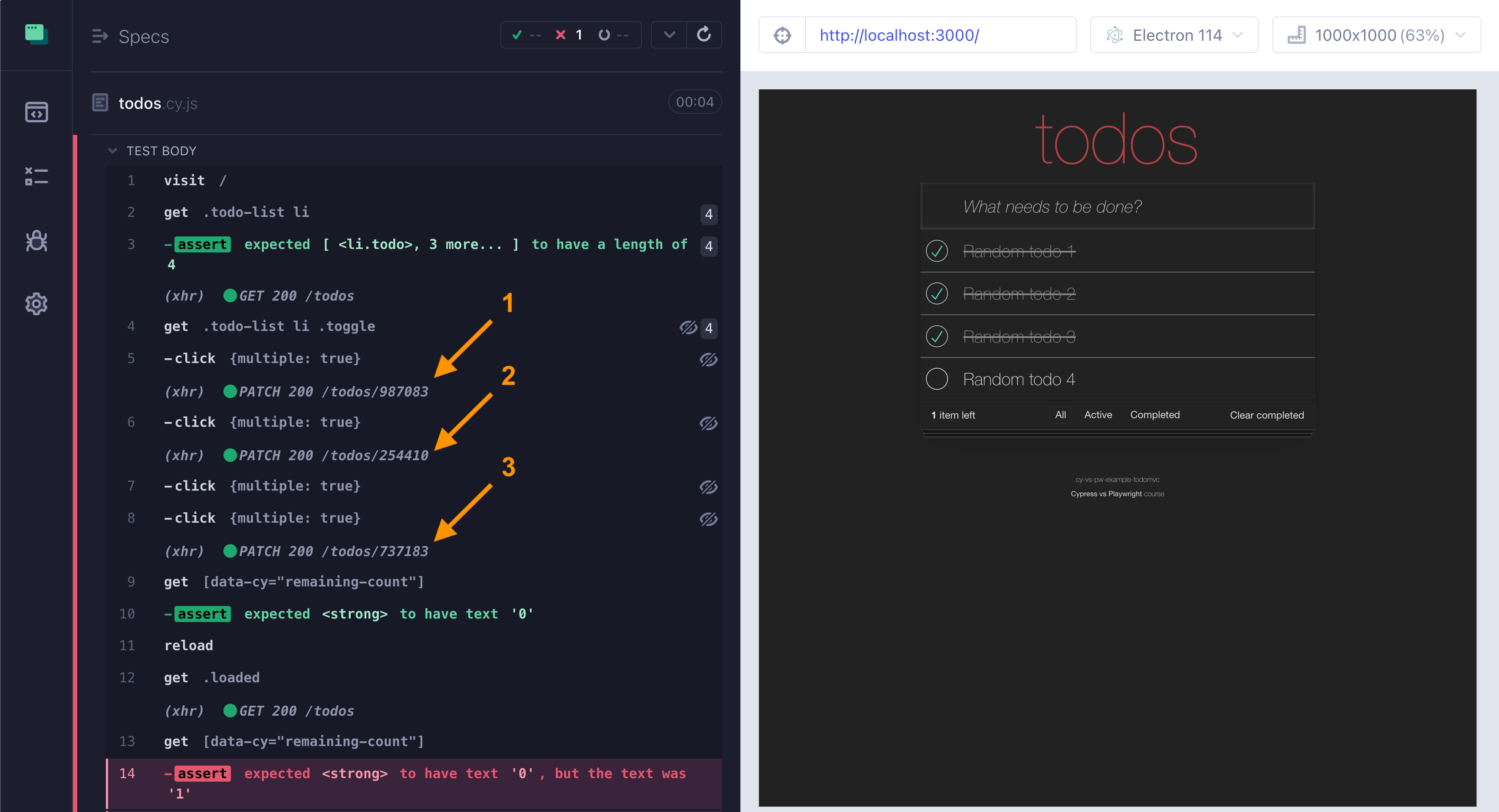
Task: Open the Settings gear icon
Action: click(x=36, y=304)
